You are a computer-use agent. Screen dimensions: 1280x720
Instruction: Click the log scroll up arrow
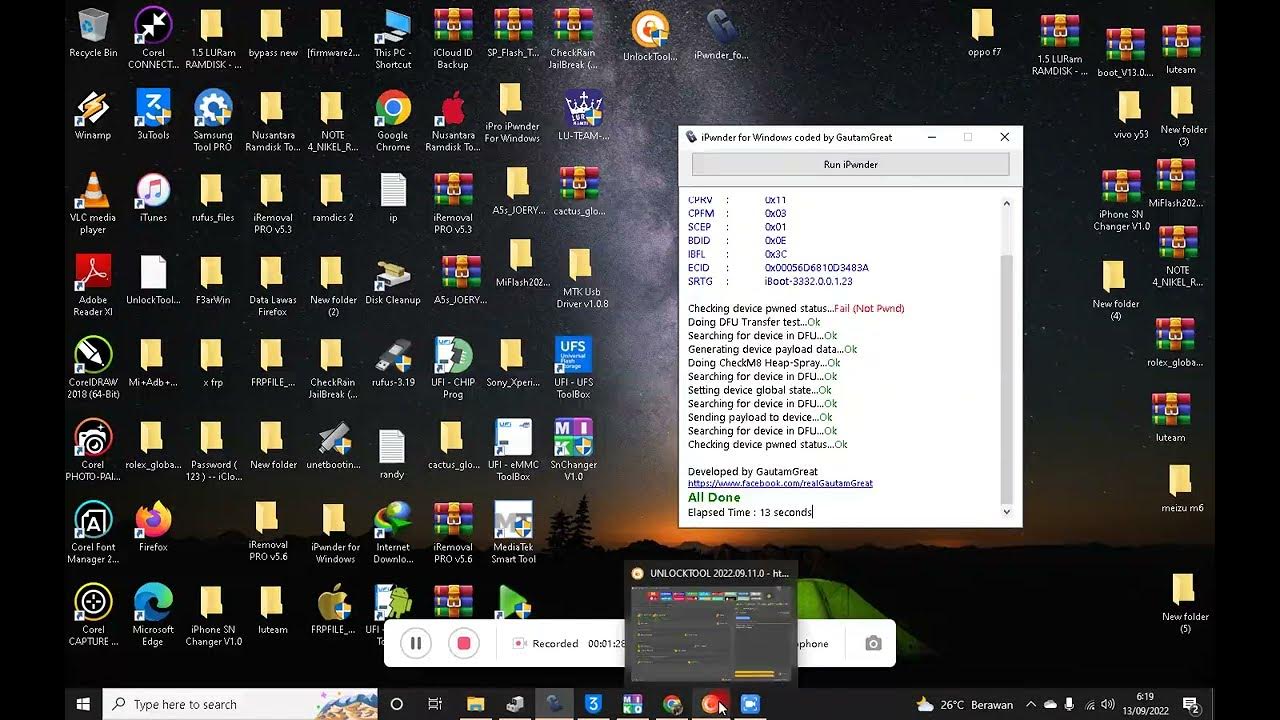(1006, 203)
